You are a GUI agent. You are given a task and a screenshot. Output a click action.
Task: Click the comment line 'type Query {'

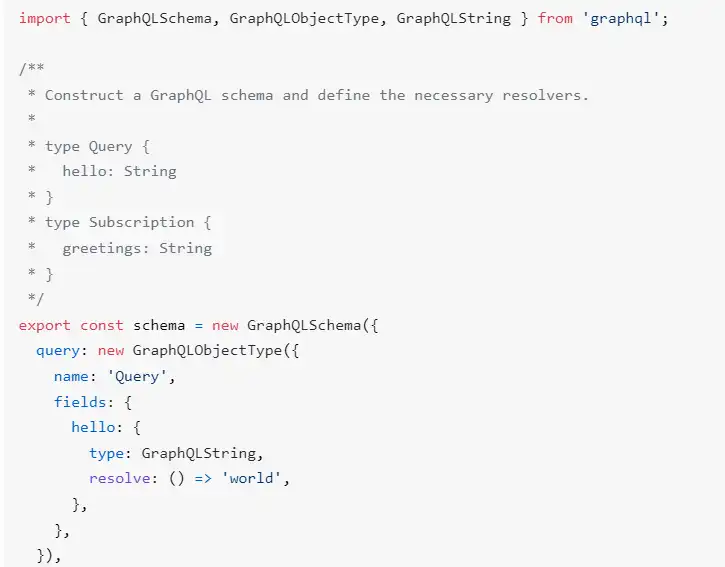[97, 147]
